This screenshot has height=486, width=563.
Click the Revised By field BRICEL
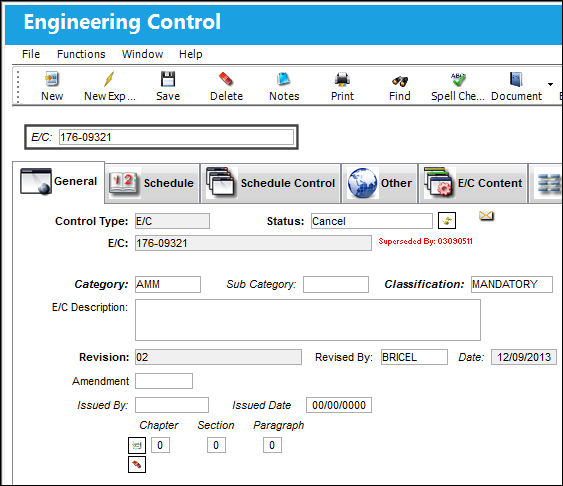[x=414, y=357]
